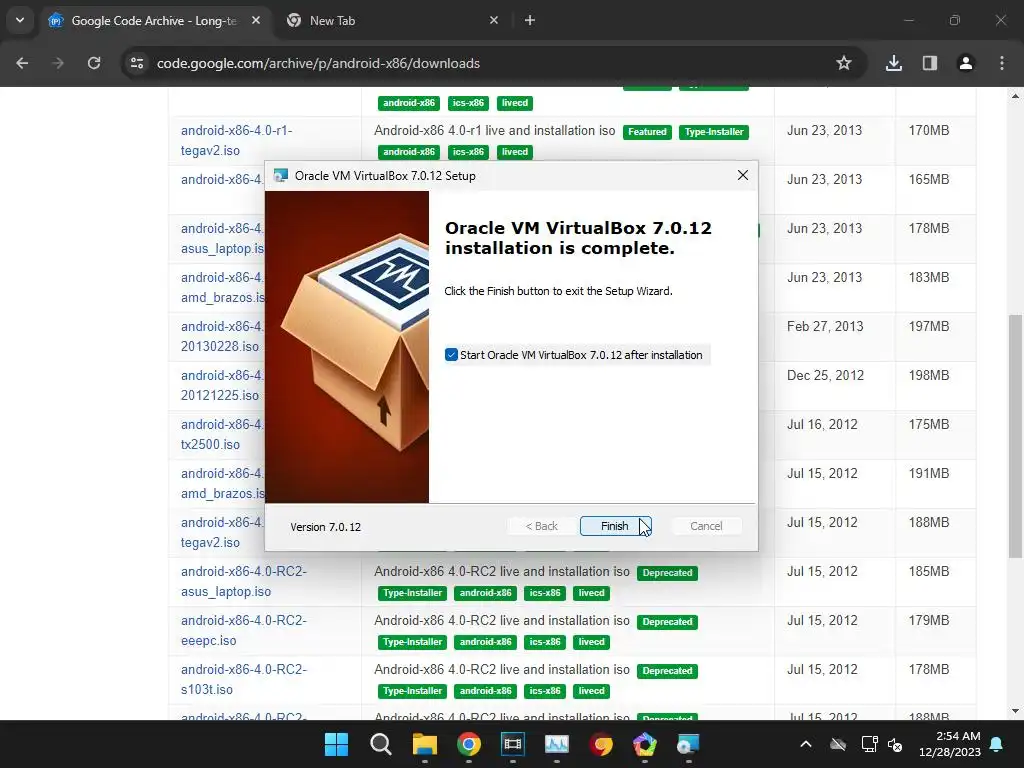Viewport: 1024px width, 768px height.
Task: Open Windows Search from the taskbar
Action: coord(380,744)
